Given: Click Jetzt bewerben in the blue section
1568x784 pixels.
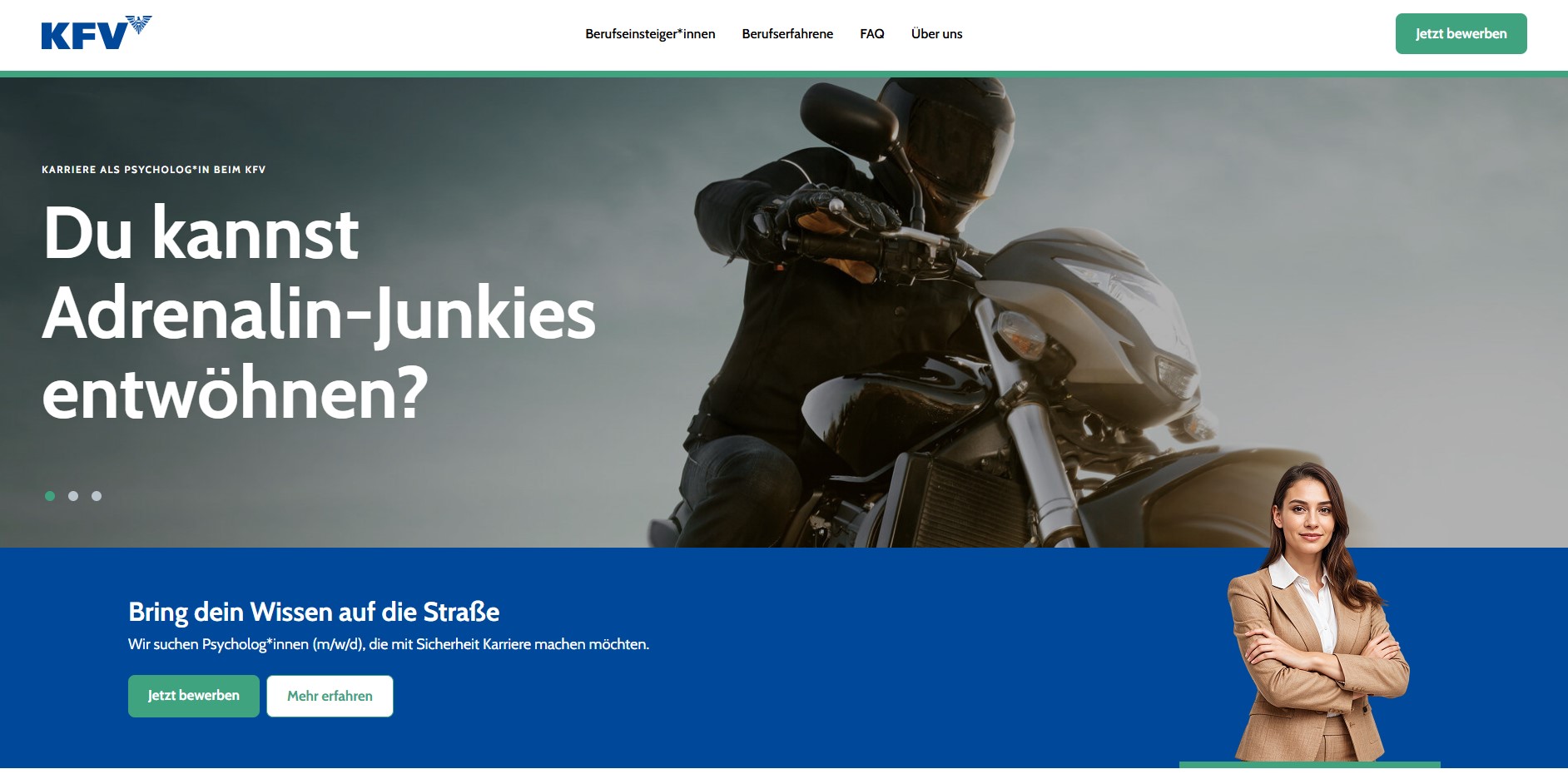Looking at the screenshot, I should pyautogui.click(x=194, y=696).
